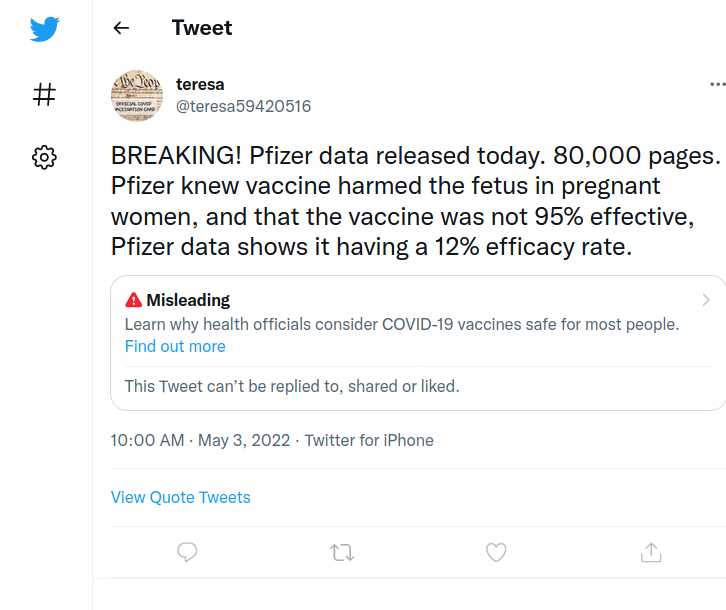Open View Quote Tweets

[x=181, y=497]
